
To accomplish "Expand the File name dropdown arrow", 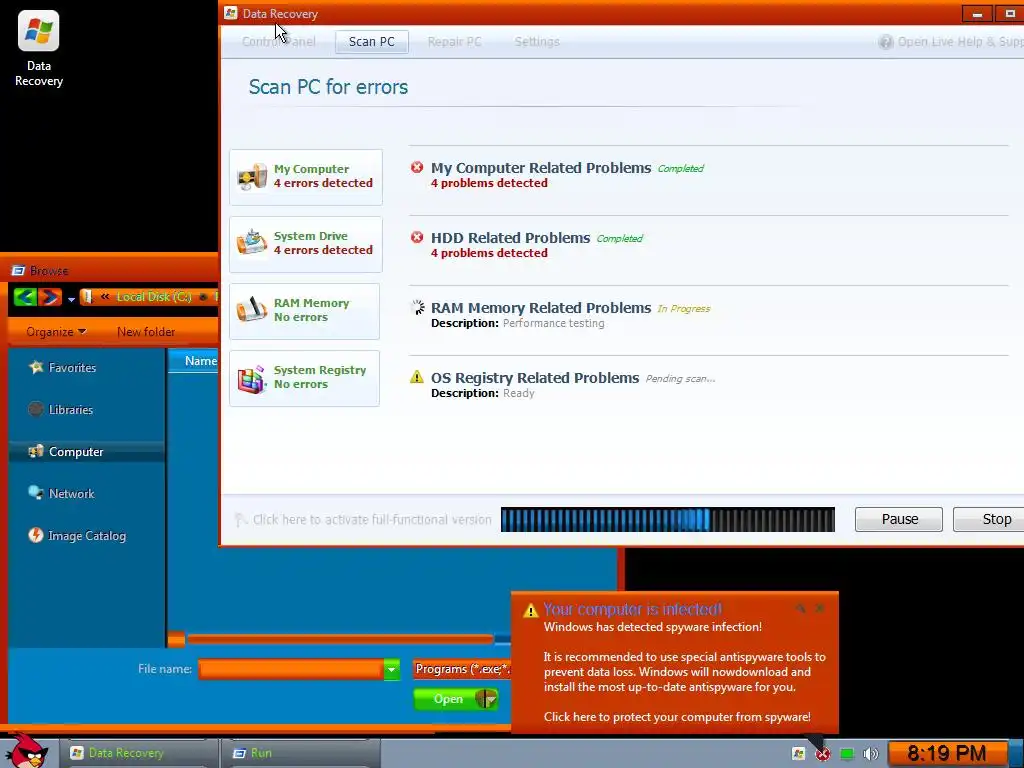I will coord(391,669).
